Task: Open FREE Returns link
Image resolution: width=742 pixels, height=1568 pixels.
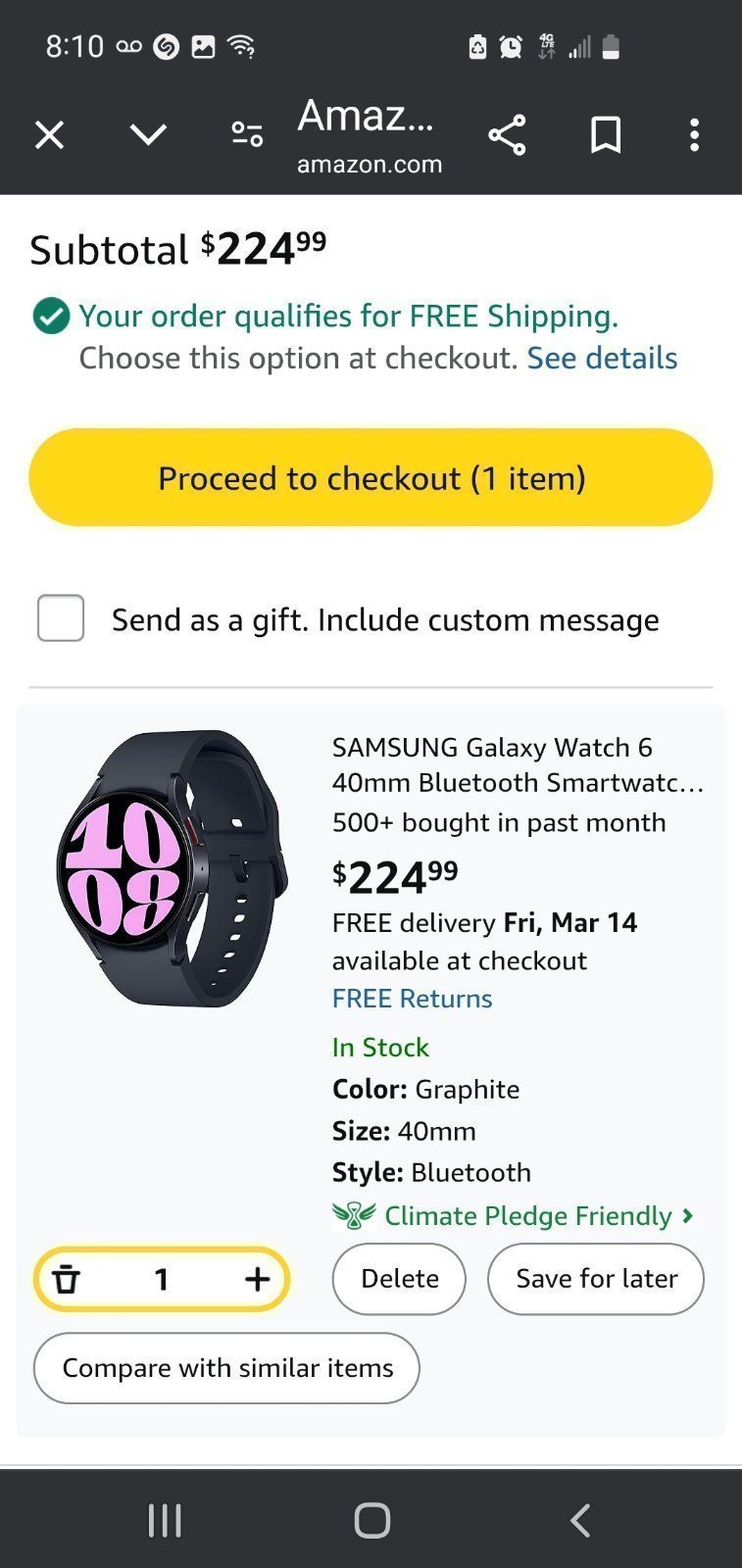Action: pos(412,999)
